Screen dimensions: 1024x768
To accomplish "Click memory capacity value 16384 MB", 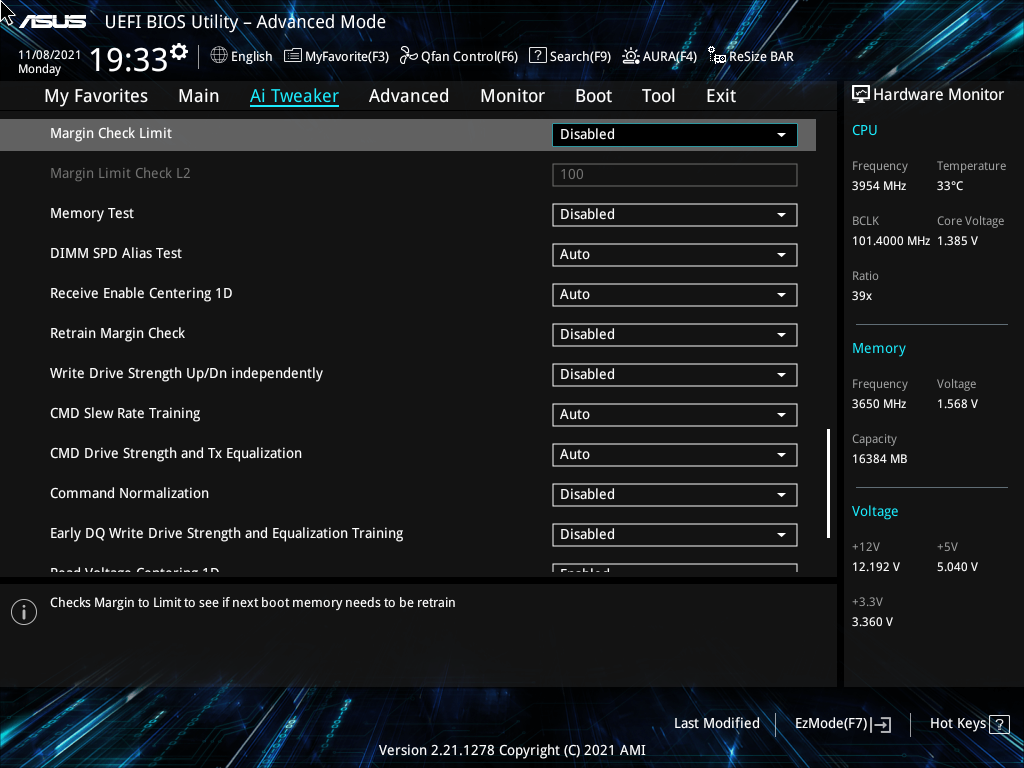I will click(x=880, y=459).
